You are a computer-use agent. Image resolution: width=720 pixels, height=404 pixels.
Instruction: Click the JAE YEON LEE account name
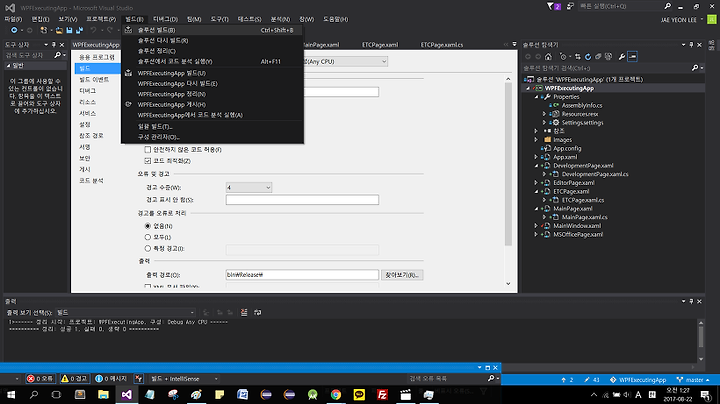(678, 20)
